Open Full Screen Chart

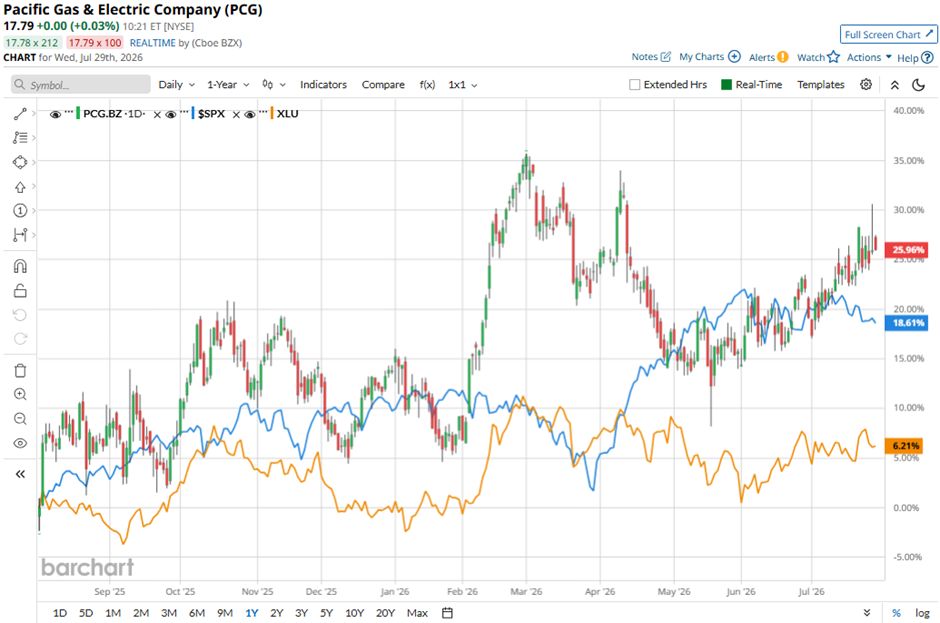pos(888,34)
